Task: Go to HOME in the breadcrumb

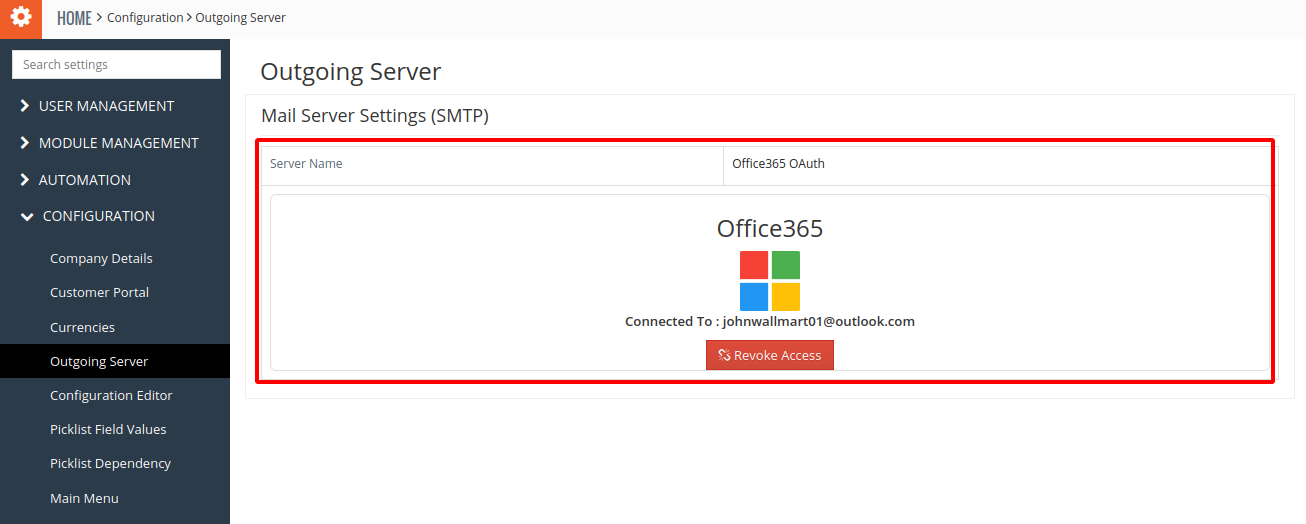Action: click(74, 18)
